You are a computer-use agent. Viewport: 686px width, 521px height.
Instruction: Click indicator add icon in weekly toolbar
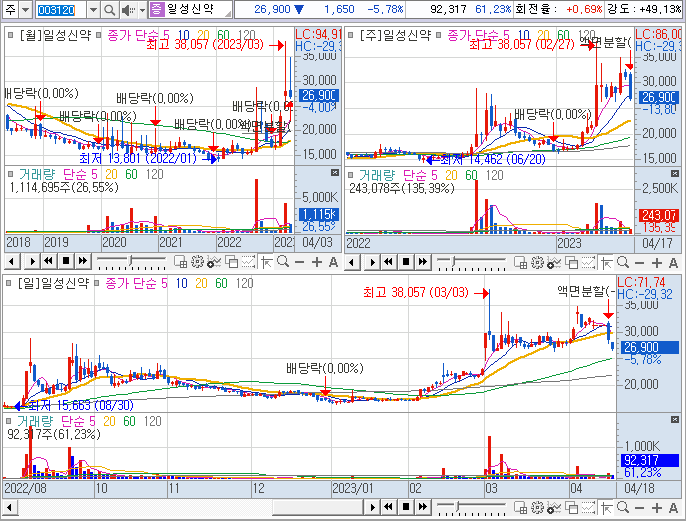coord(554,262)
